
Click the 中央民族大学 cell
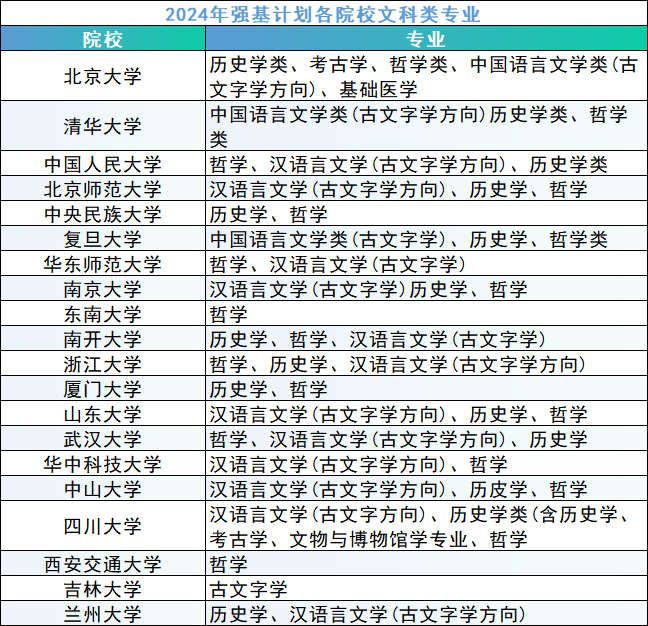pyautogui.click(x=103, y=214)
